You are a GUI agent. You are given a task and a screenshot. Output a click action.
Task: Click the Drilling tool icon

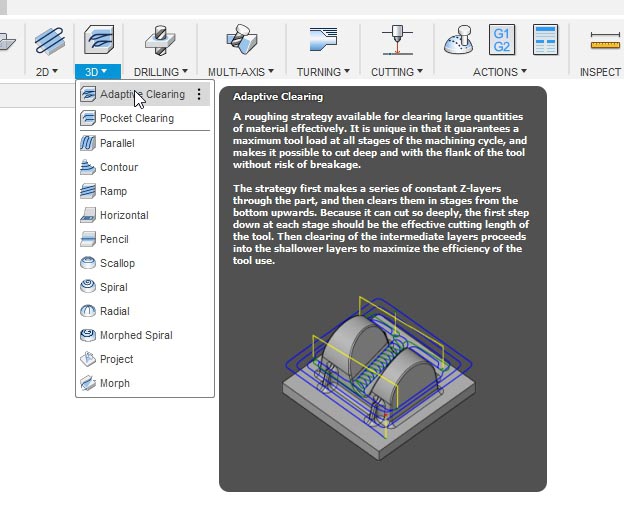160,40
